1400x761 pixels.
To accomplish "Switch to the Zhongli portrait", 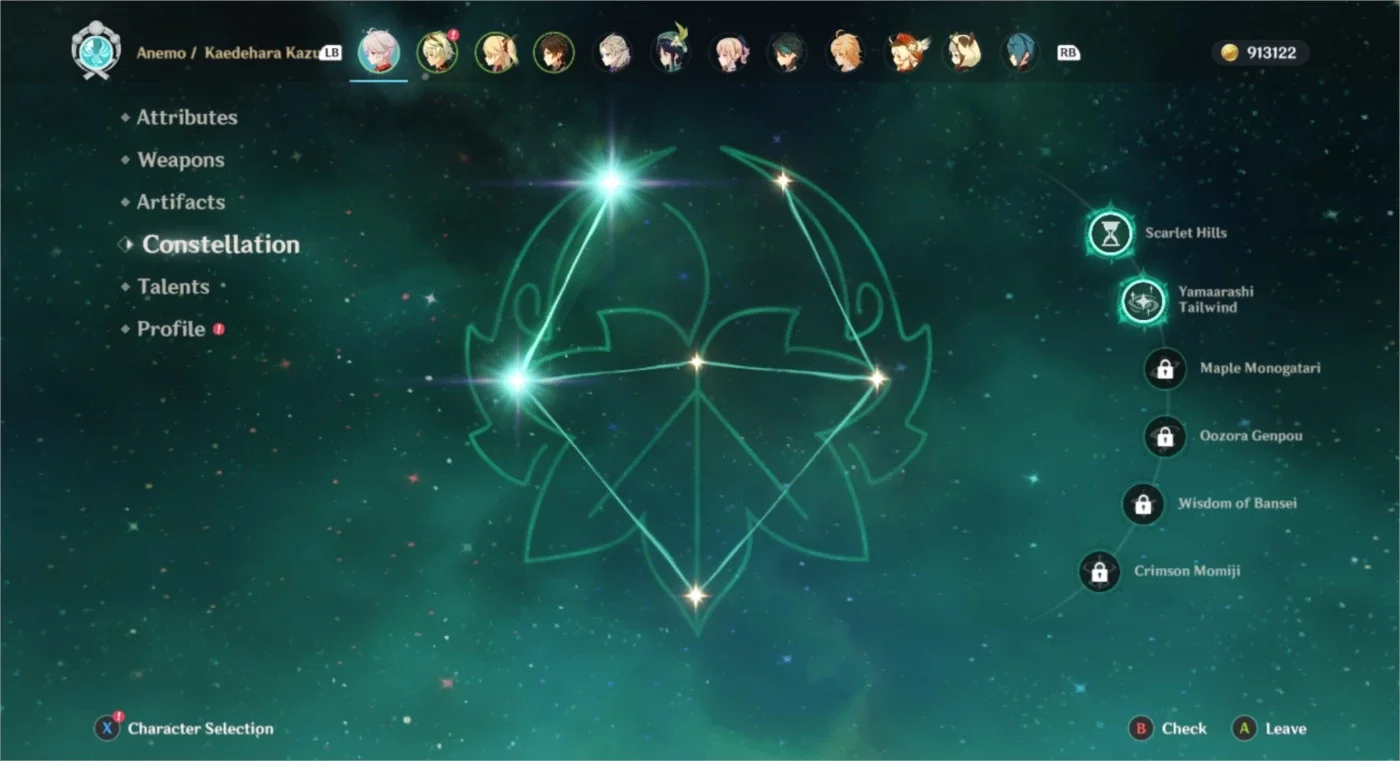I will click(554, 52).
